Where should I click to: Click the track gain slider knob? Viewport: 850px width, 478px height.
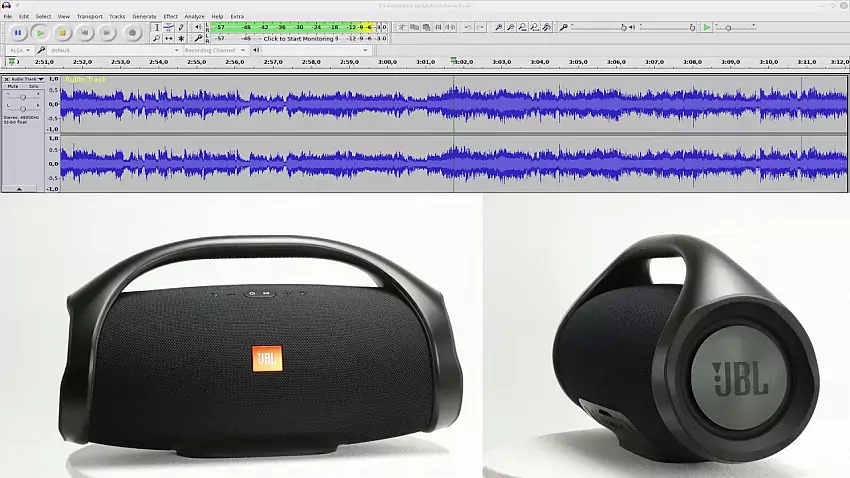tap(23, 97)
